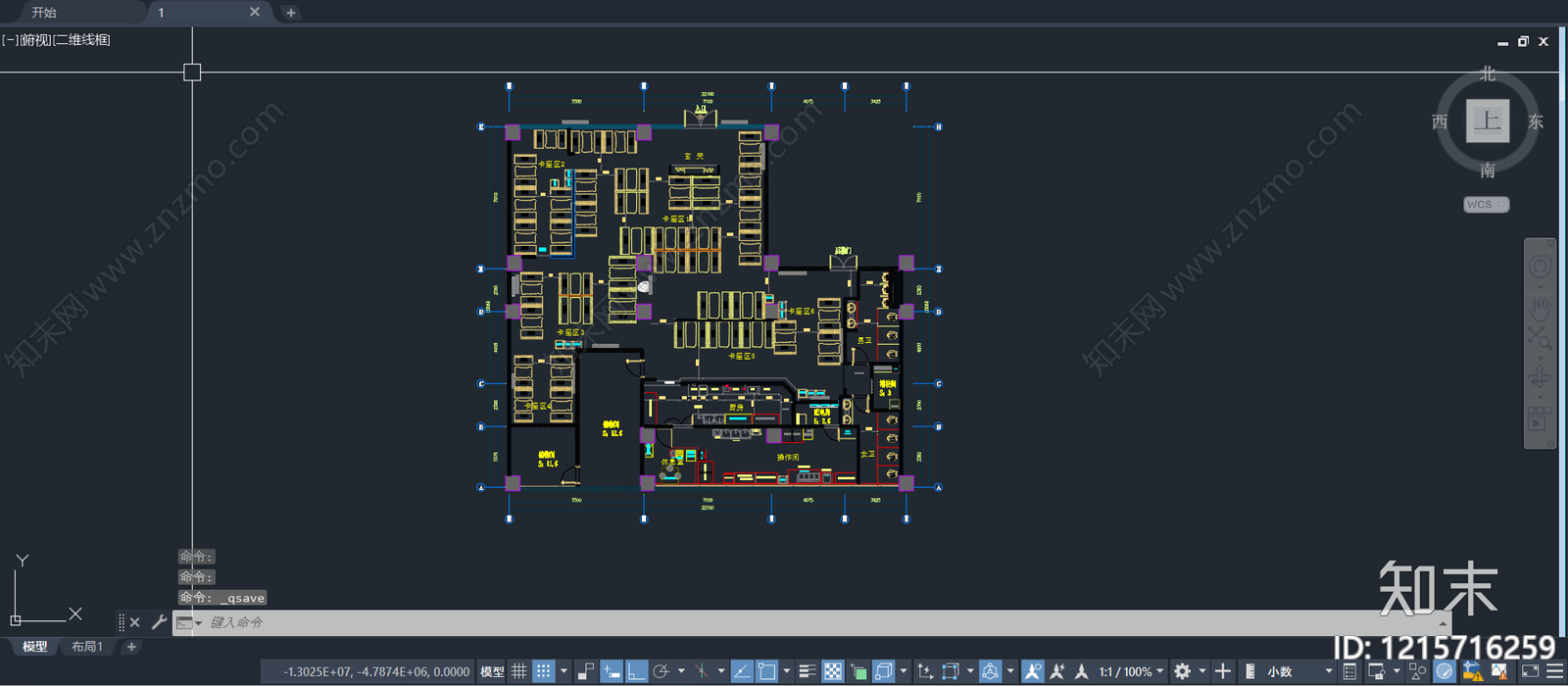1568x686 pixels.
Task: Click the selection cycling icon
Action: click(858, 671)
